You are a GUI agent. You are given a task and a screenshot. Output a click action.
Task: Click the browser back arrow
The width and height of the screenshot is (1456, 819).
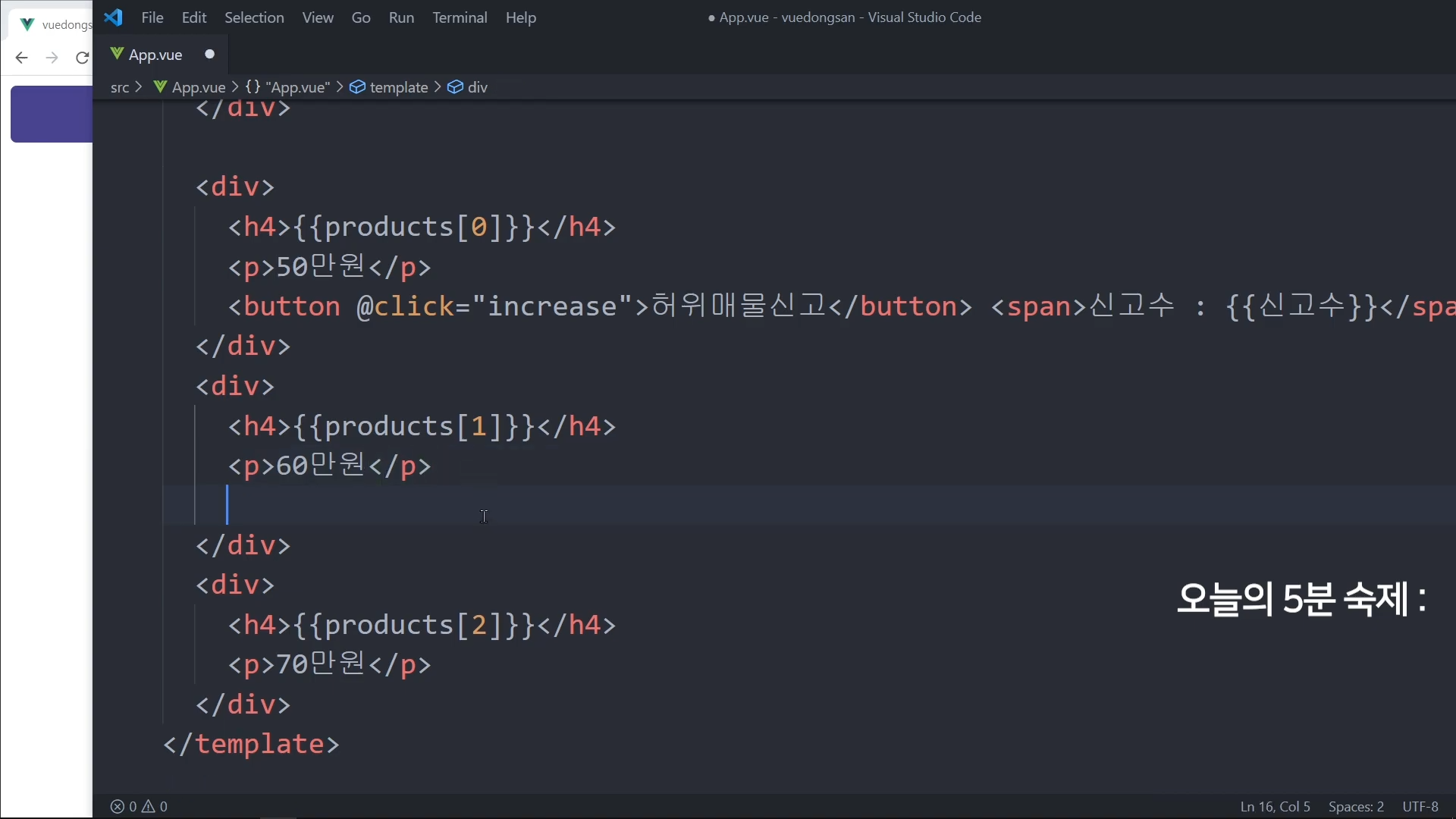tap(21, 58)
